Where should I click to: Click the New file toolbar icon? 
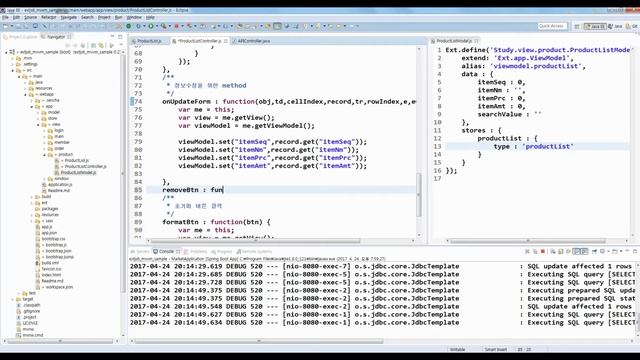(x=6, y=26)
